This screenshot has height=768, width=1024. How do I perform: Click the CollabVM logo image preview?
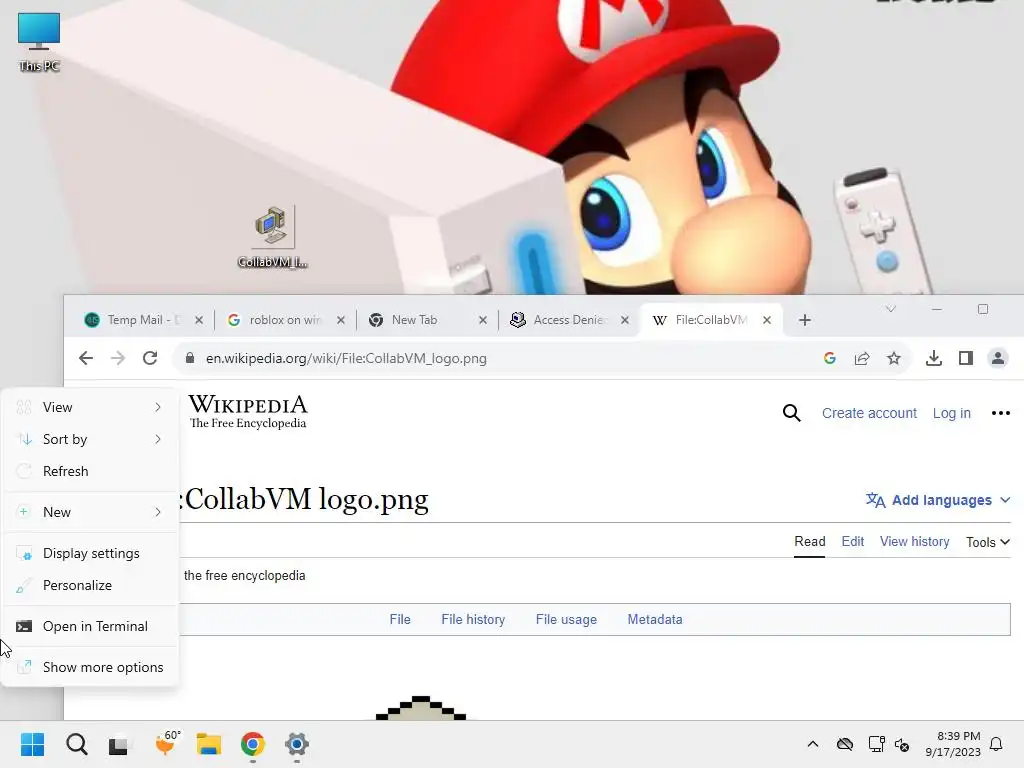point(421,708)
